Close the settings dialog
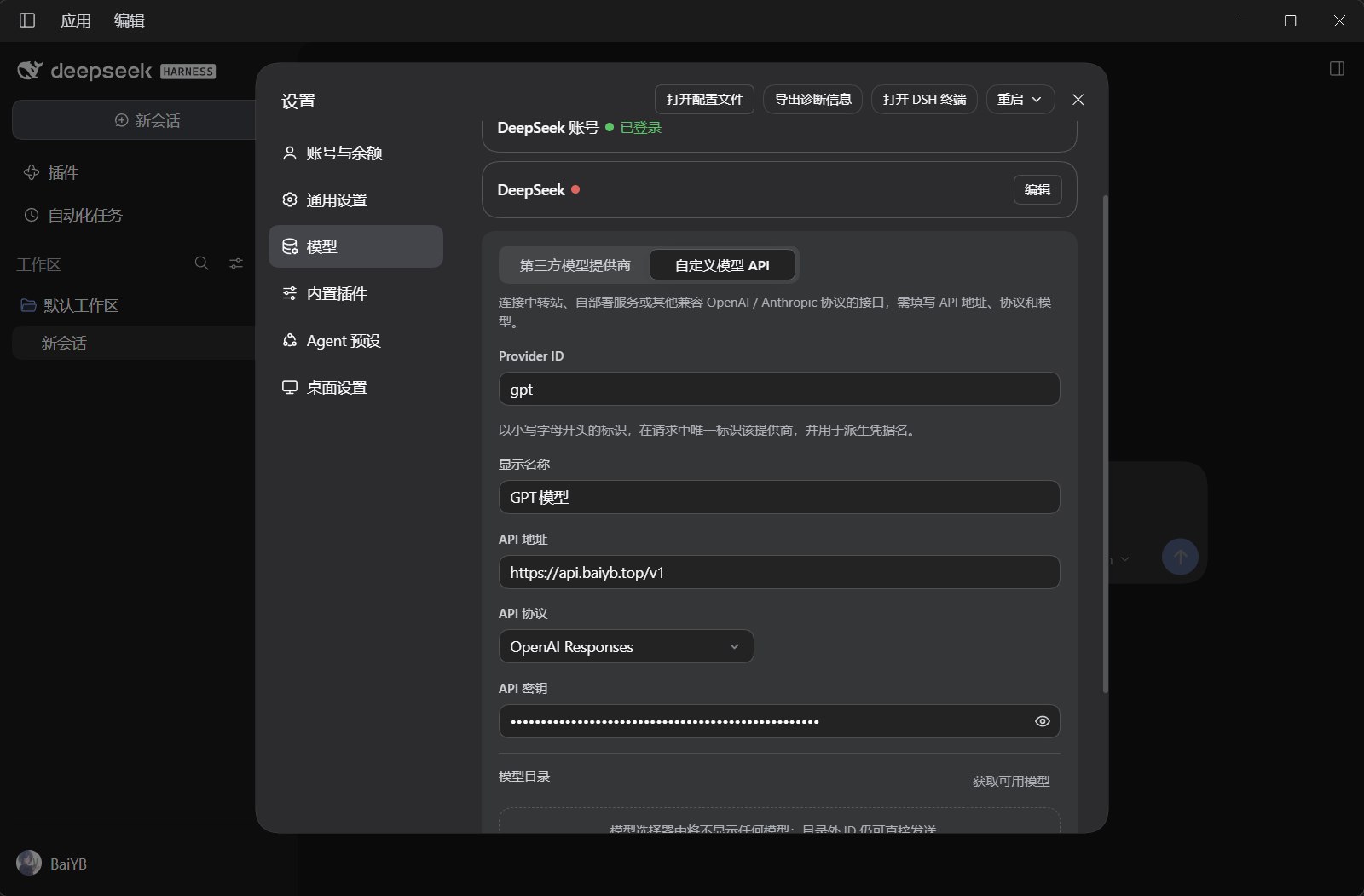 1078,100
